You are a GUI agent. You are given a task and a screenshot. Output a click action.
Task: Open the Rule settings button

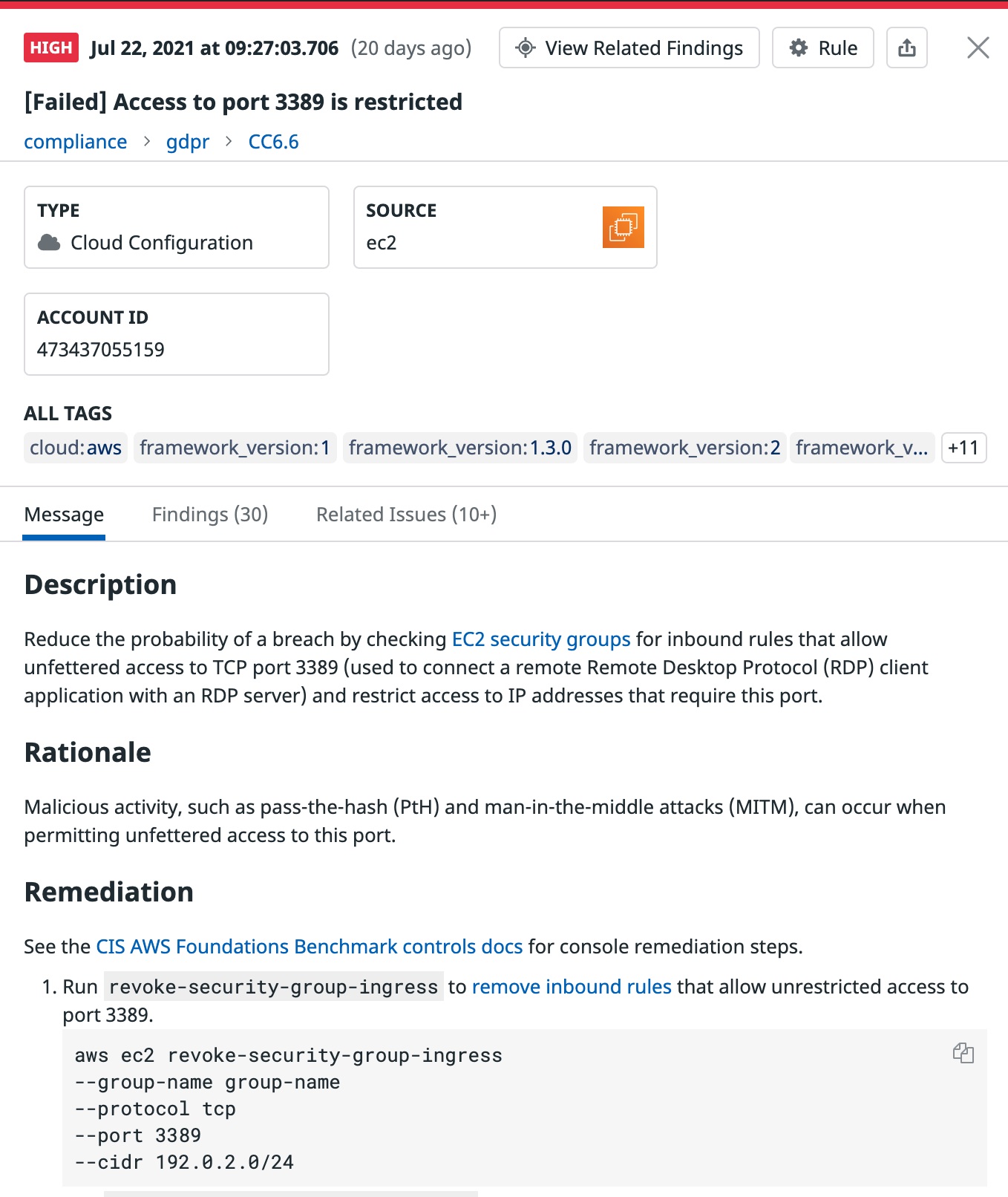coord(822,48)
